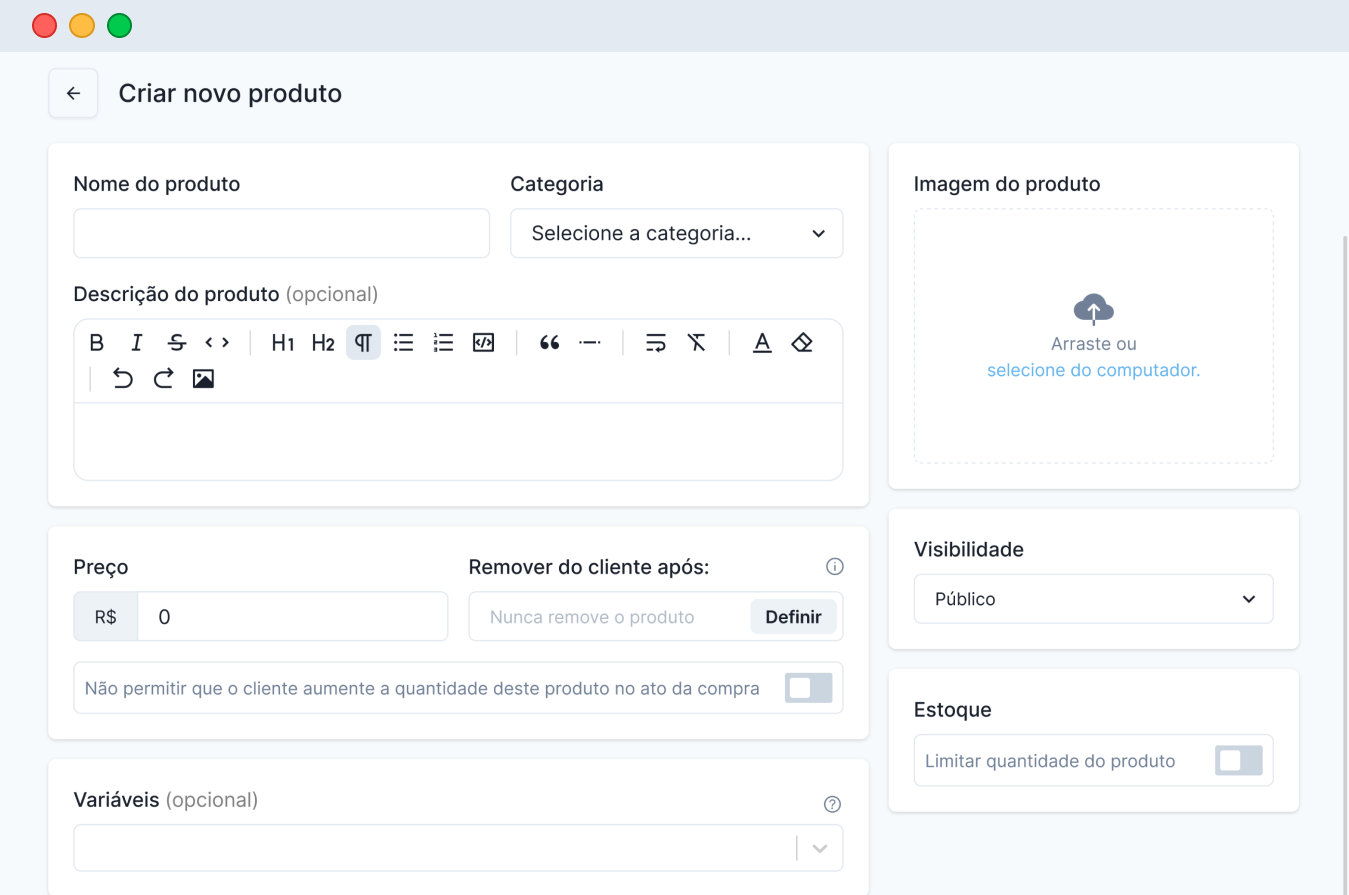Expand the Variáveis select chevron
The image size is (1349, 895).
pos(820,848)
